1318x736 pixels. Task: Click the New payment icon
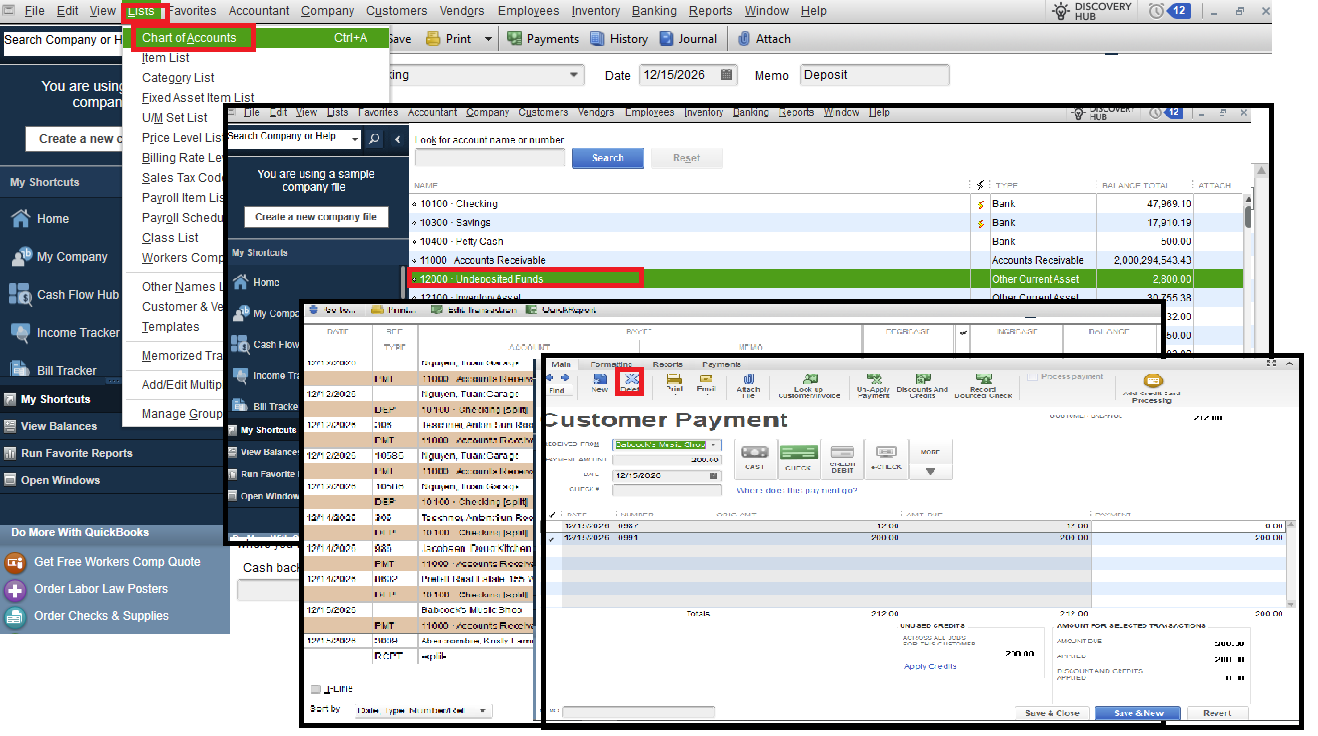[599, 381]
